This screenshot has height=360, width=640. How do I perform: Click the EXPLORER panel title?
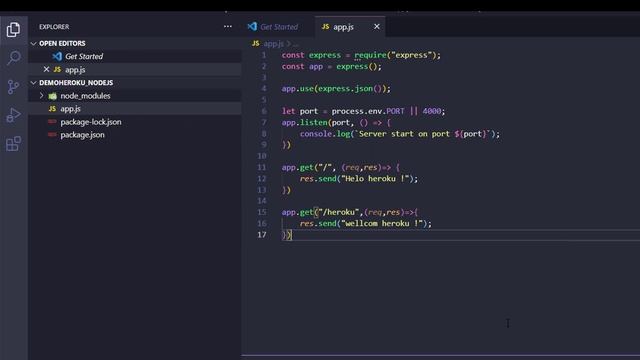pos(54,27)
